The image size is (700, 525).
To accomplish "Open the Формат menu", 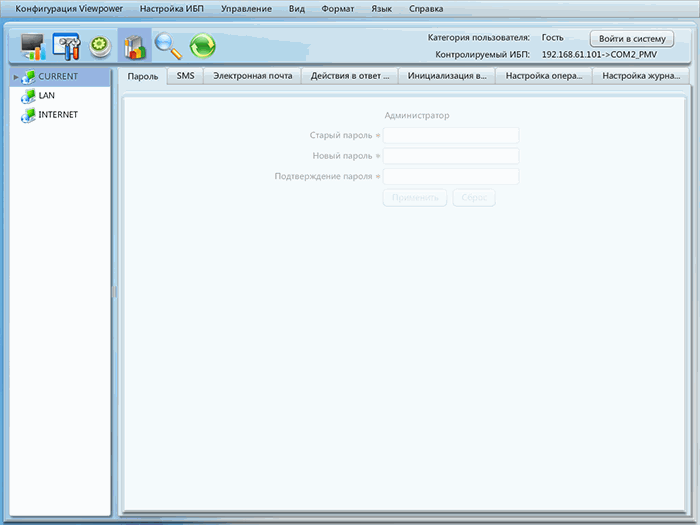I will 338,9.
